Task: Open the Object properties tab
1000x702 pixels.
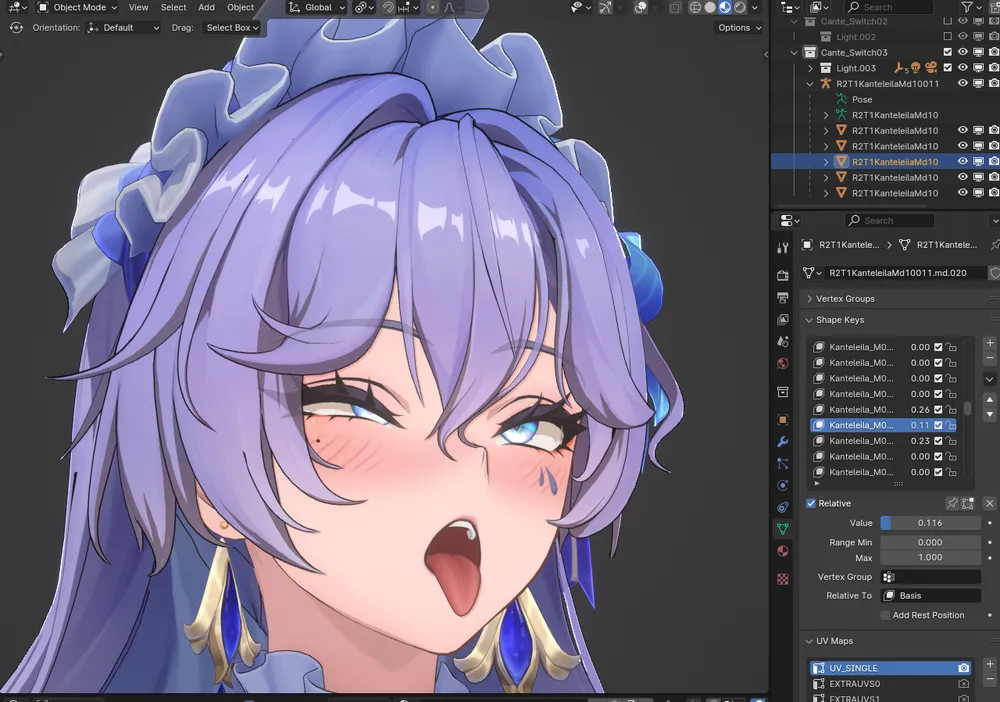Action: (x=783, y=420)
